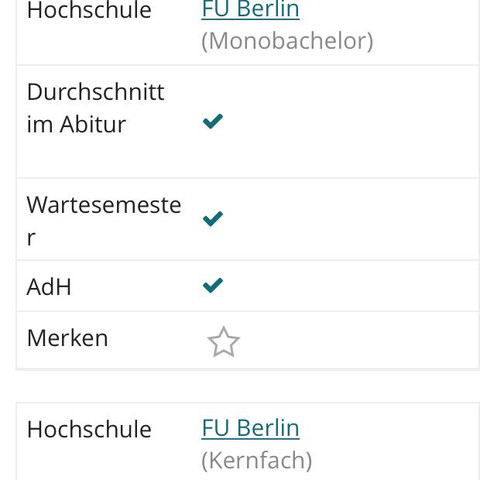Click the Durchschnitt im Abitur label
The height and width of the screenshot is (480, 480).
(x=95, y=108)
